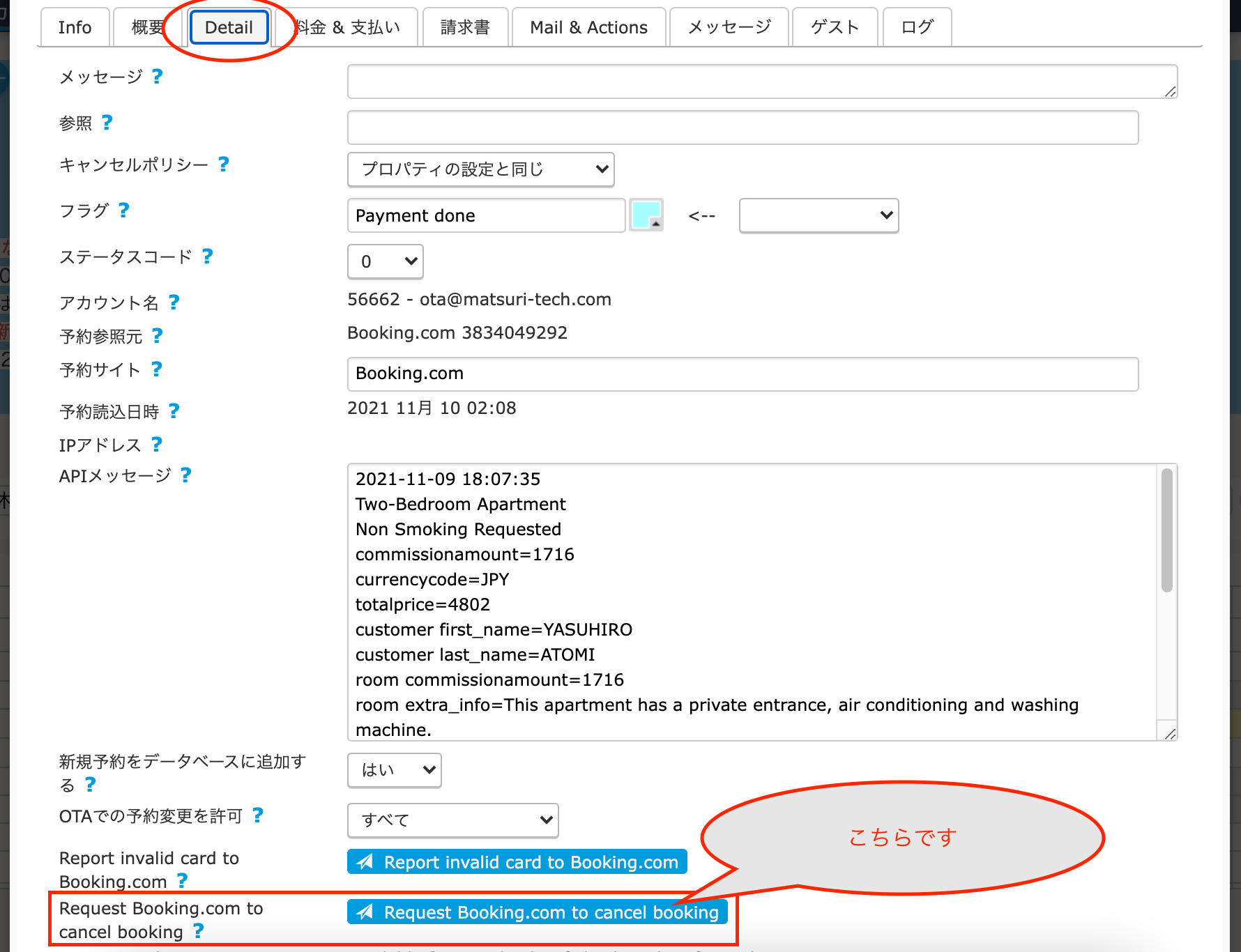Click help icon next to 予約読込日時
1241x952 pixels.
(174, 411)
